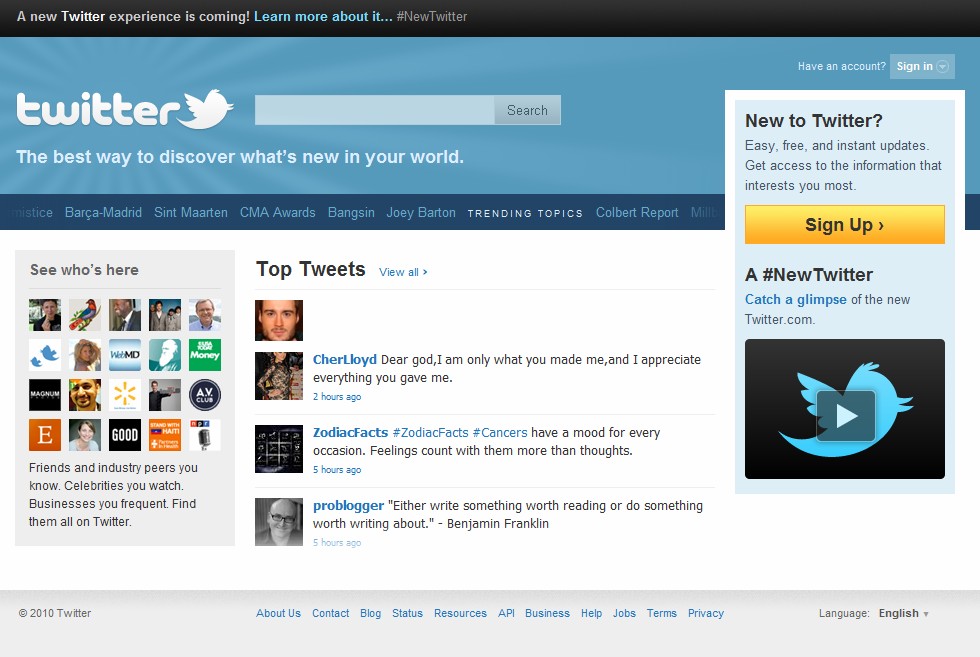
Task: Click 'View all' next to Top Tweets
Action: click(403, 272)
